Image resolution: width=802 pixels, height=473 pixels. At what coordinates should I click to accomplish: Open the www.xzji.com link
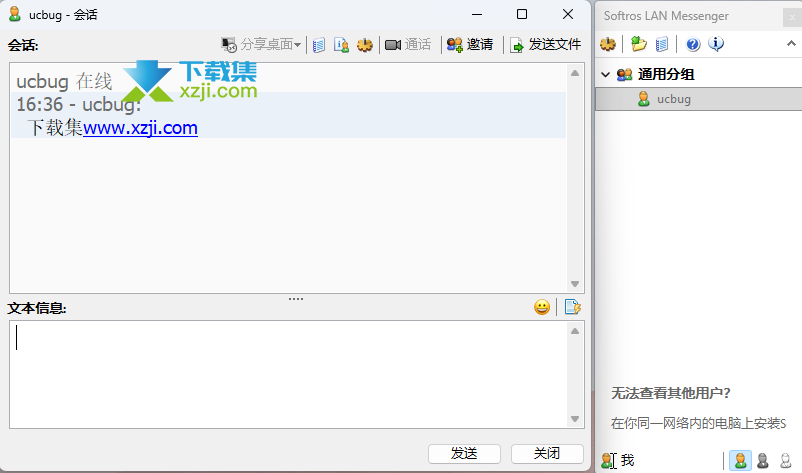(x=140, y=128)
